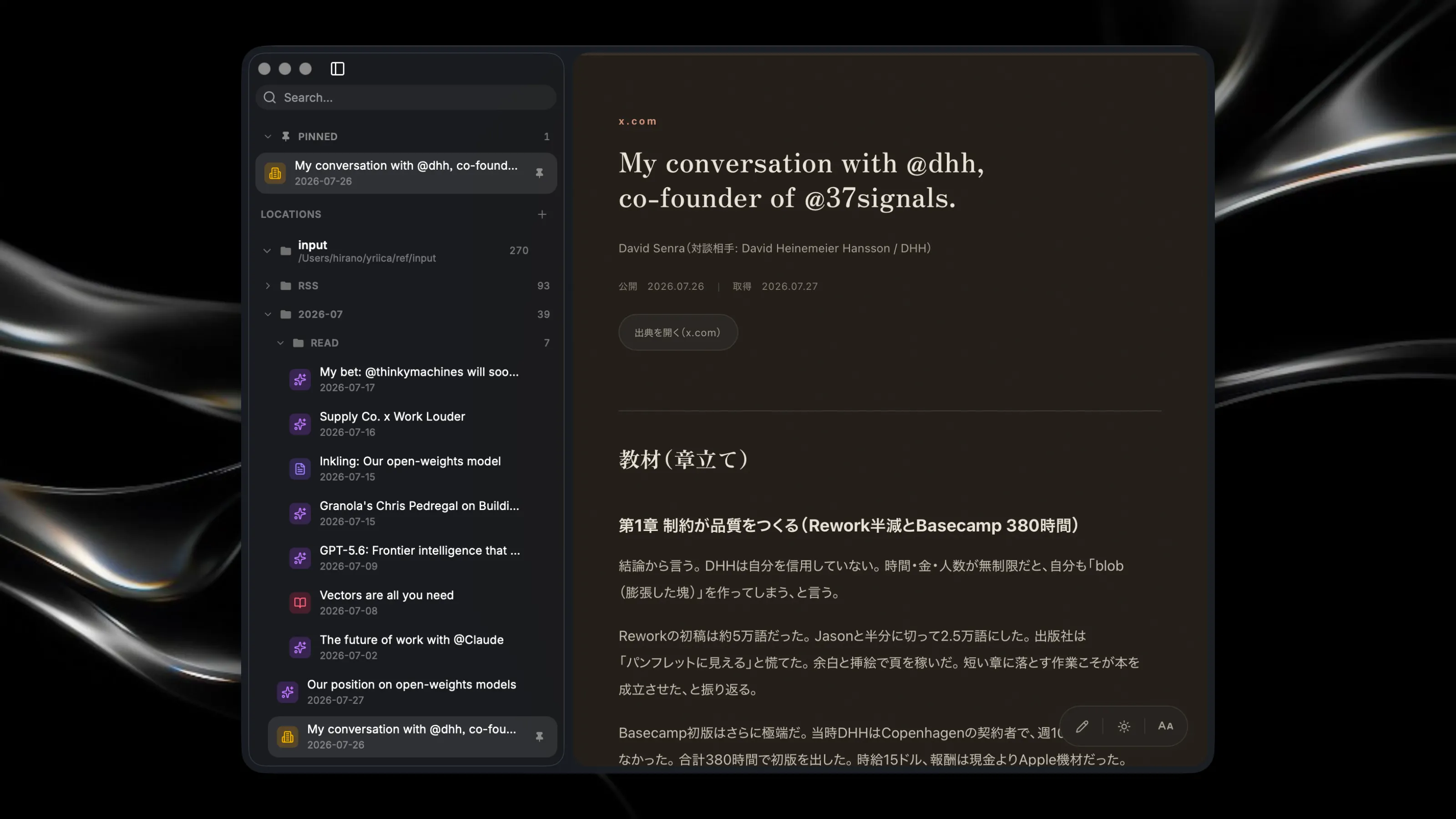1456x819 pixels.
Task: Click the input folder icon
Action: pos(286,250)
